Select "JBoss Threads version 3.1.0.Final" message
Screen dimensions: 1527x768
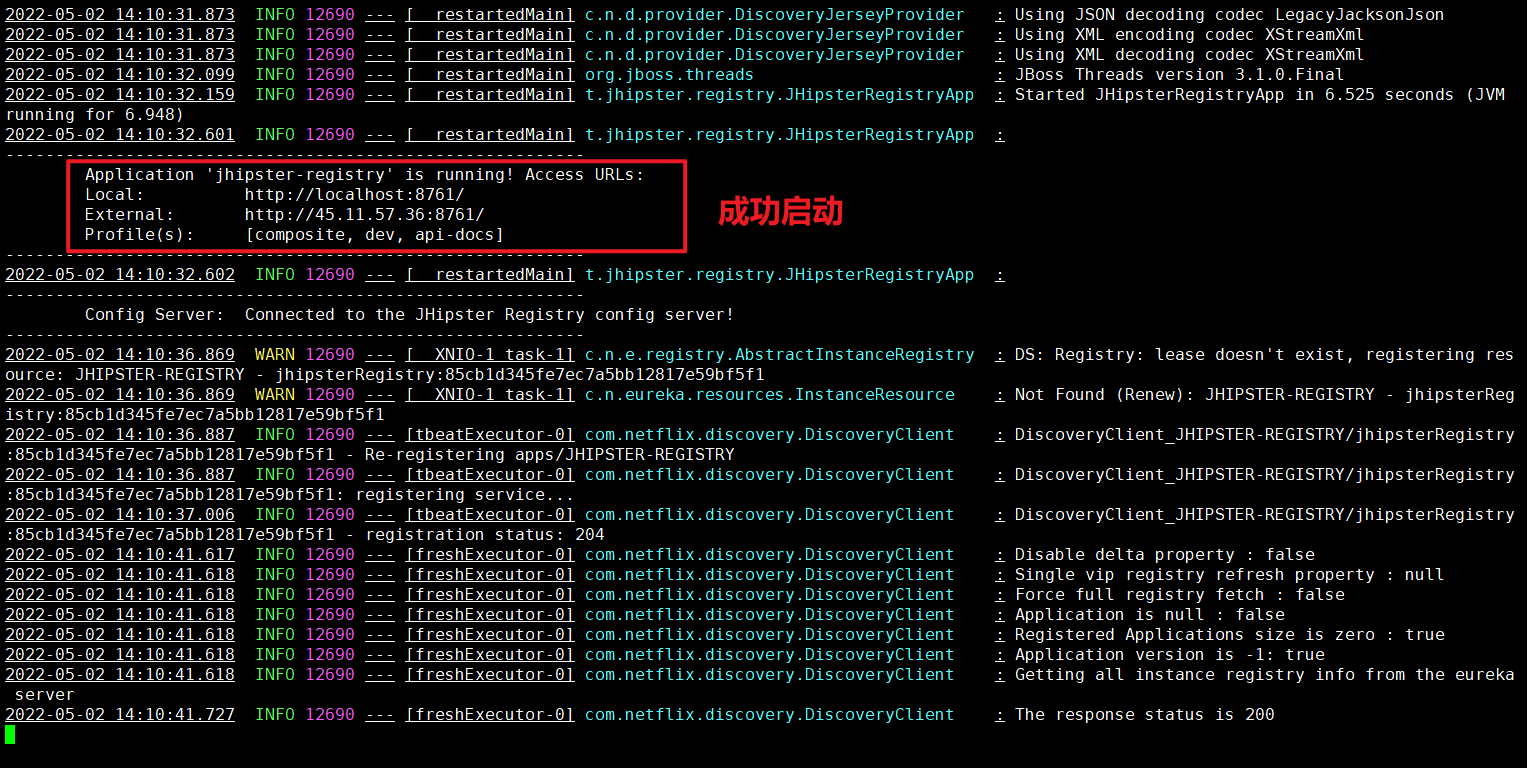tap(1180, 74)
